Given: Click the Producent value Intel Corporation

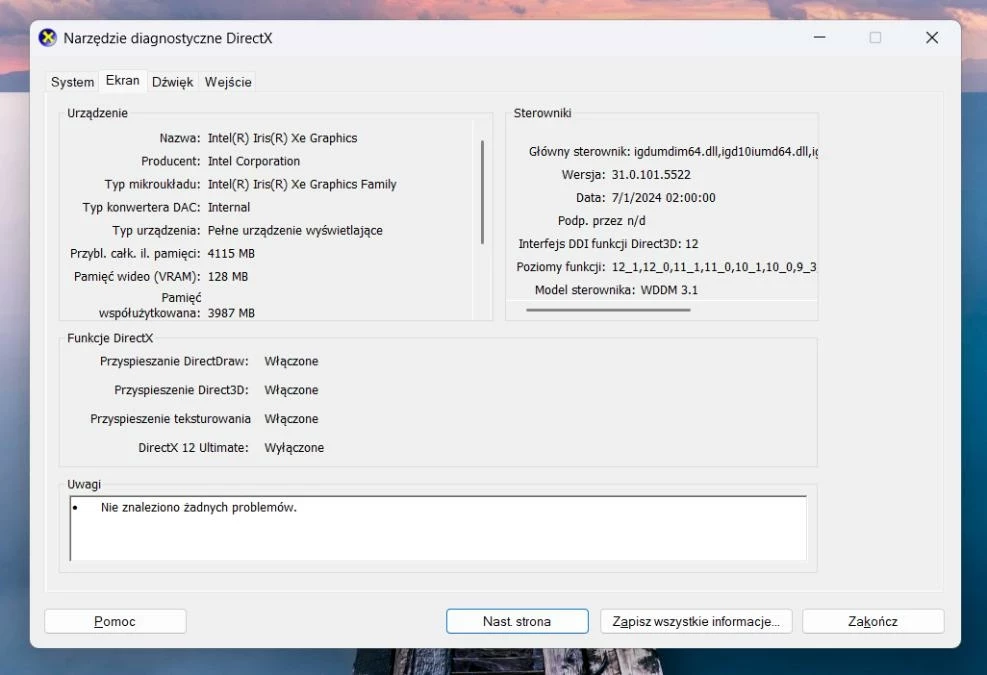Looking at the screenshot, I should click(254, 161).
